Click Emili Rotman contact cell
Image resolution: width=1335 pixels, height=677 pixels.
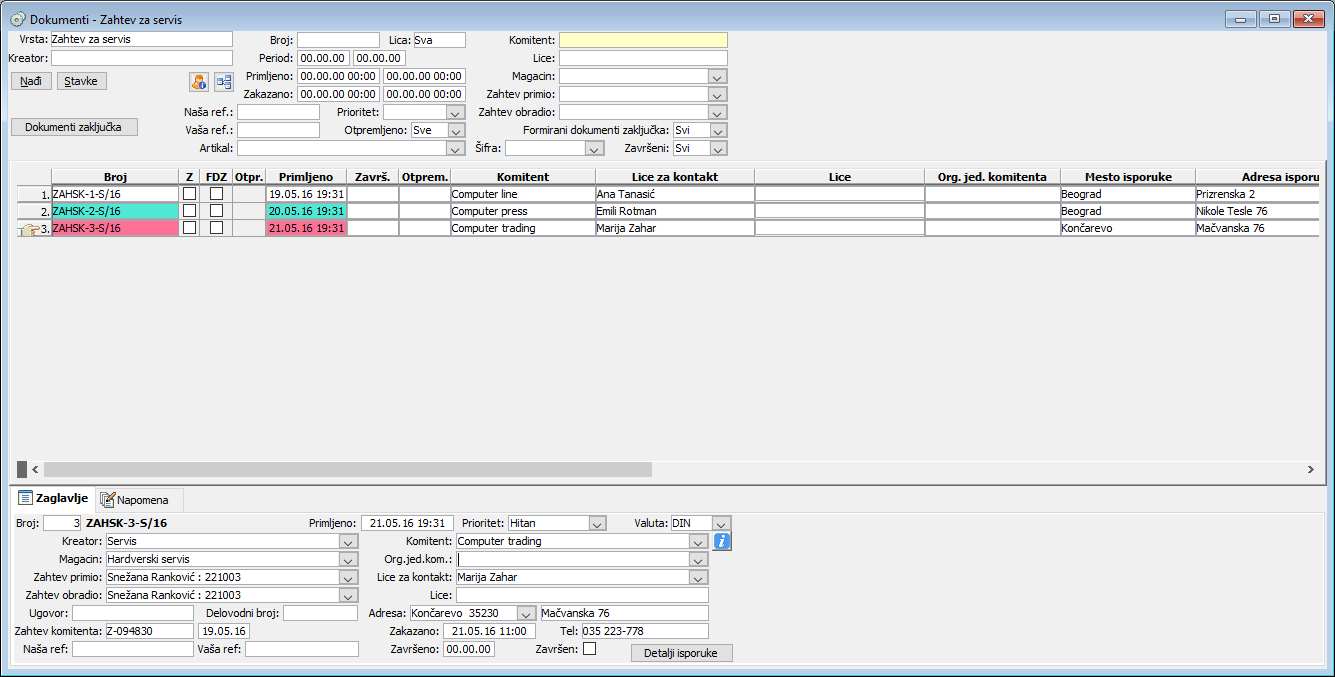tap(674, 211)
